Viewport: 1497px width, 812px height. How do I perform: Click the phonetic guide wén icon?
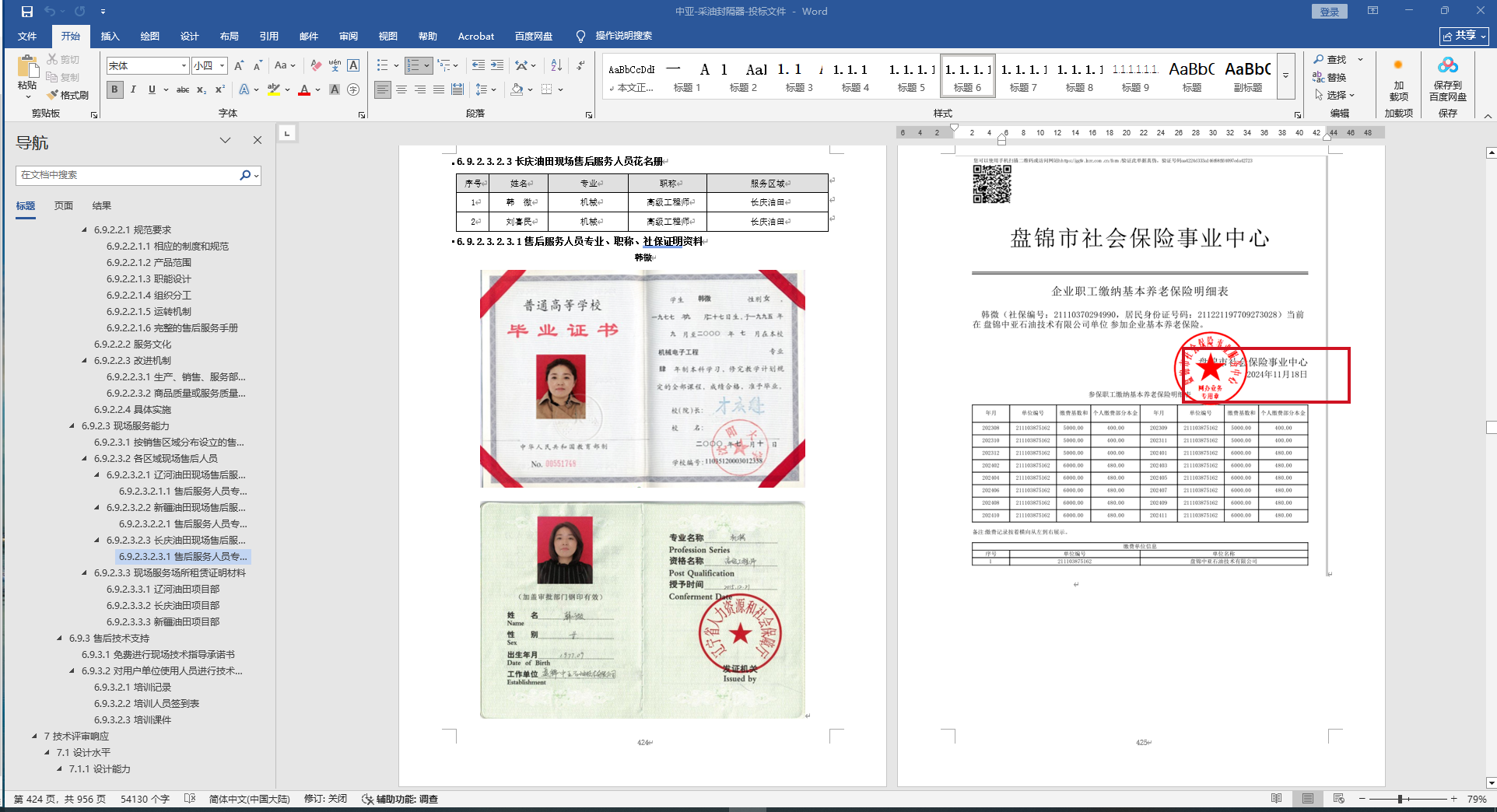coord(335,65)
